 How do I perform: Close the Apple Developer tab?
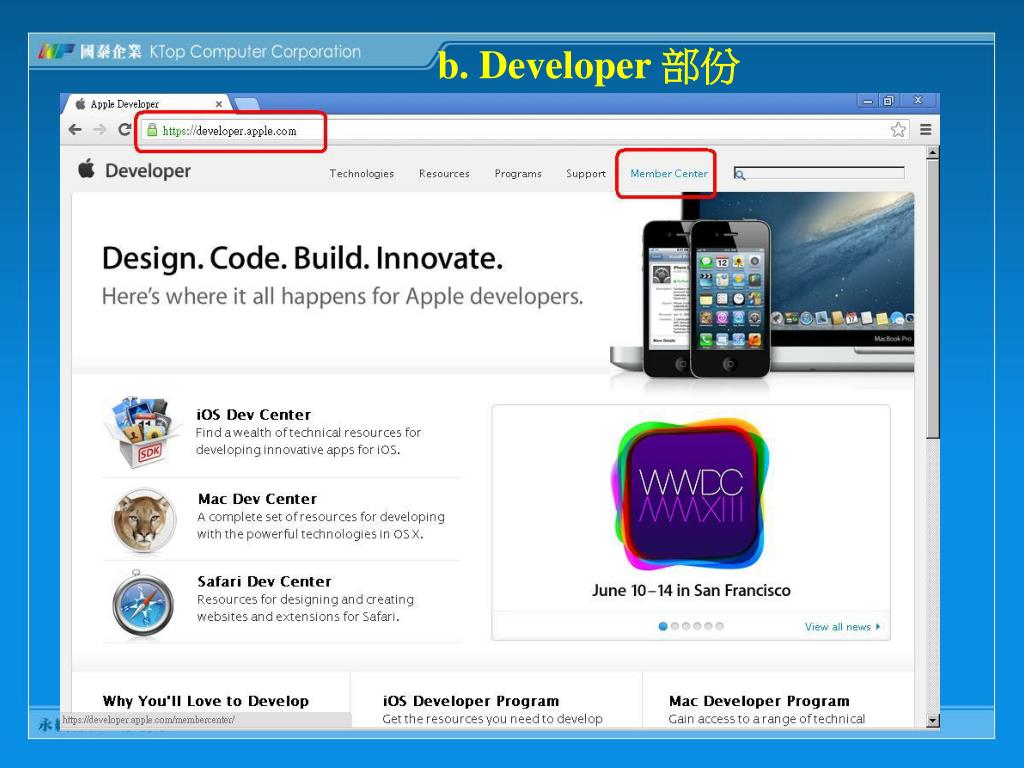pyautogui.click(x=219, y=104)
